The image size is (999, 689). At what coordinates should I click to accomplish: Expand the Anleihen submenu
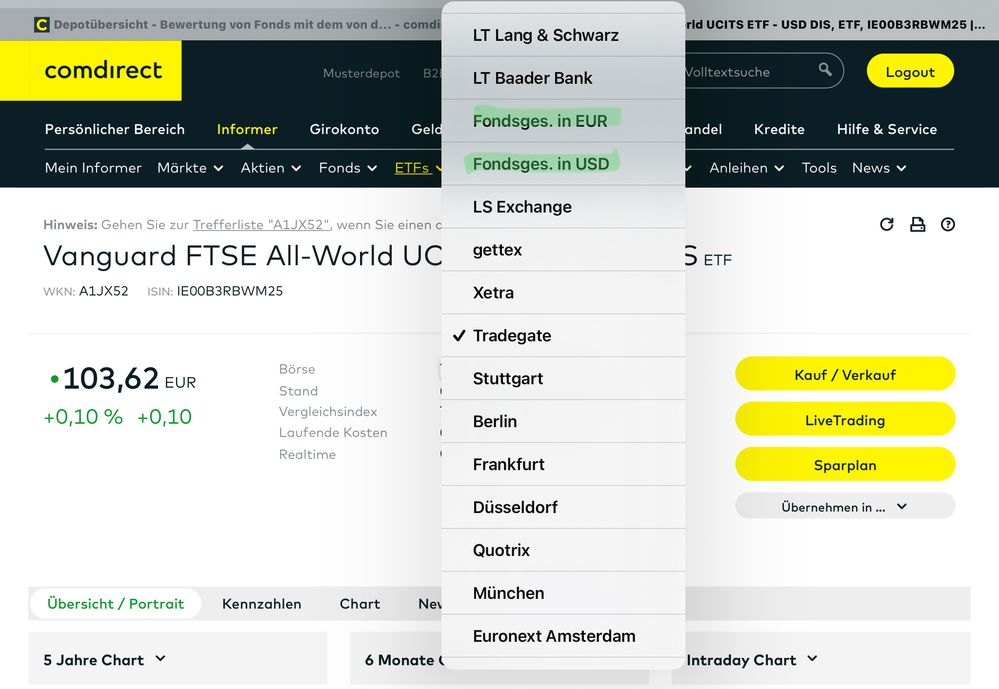pyautogui.click(x=746, y=168)
